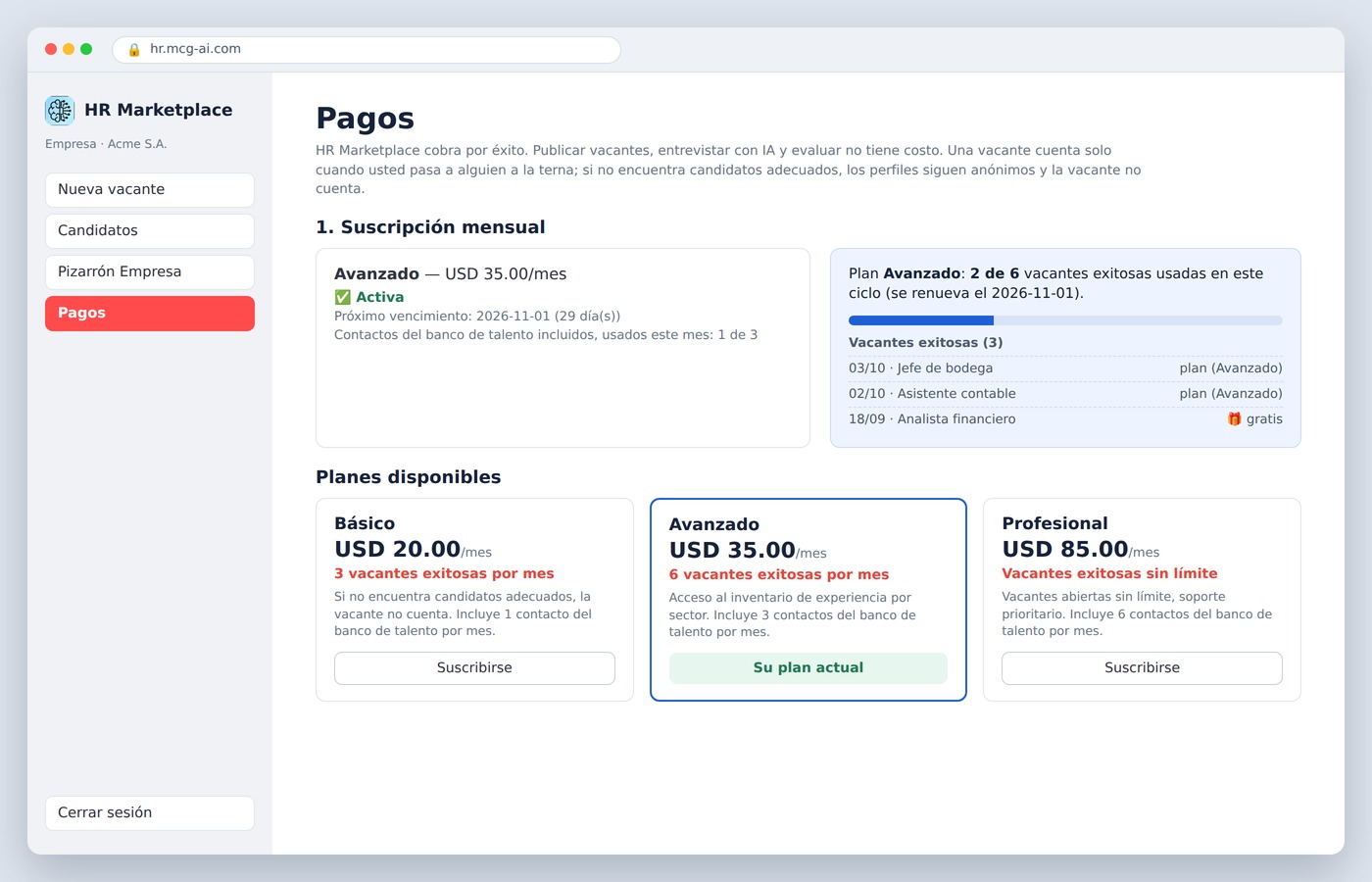
Task: Click the Empresa · Acme S.A. label
Action: (x=106, y=144)
